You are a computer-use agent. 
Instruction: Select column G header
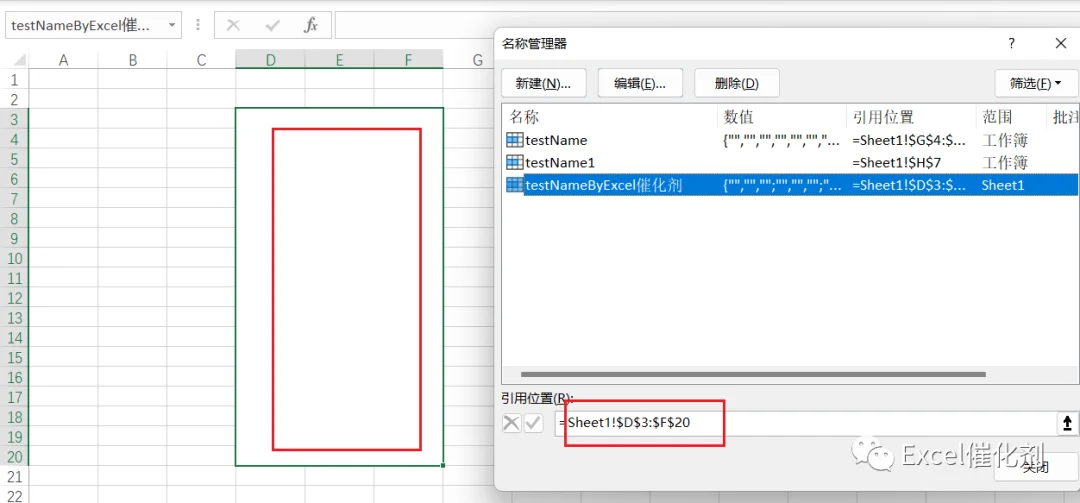(477, 60)
